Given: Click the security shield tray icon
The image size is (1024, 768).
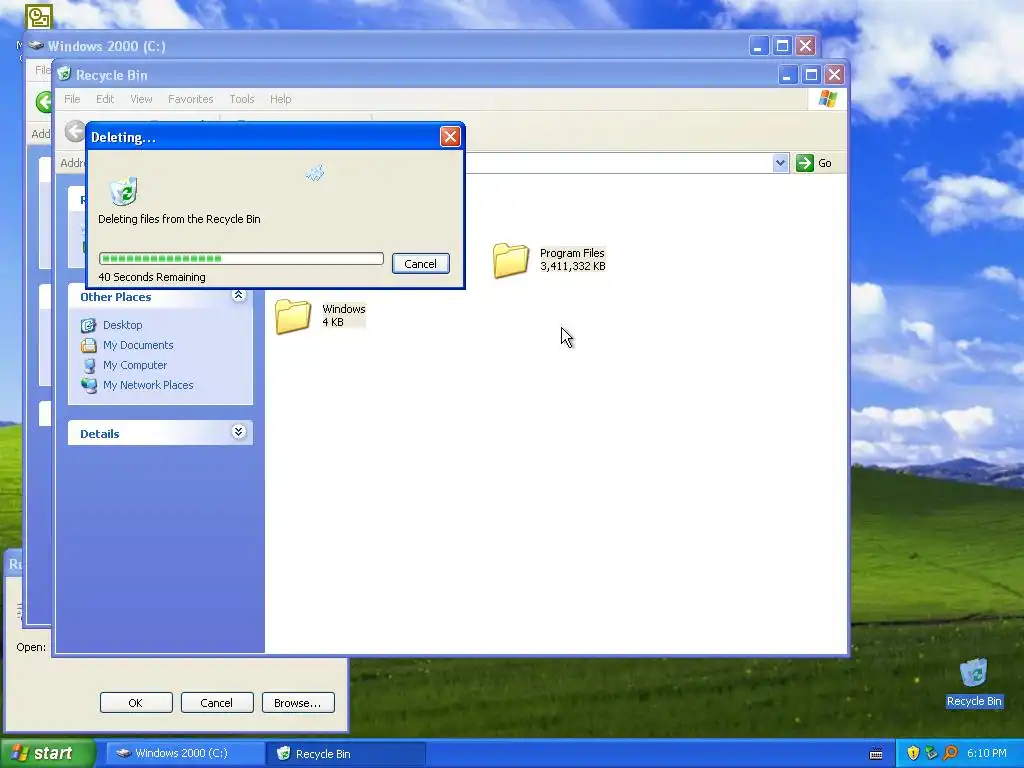Looking at the screenshot, I should click(x=913, y=754).
